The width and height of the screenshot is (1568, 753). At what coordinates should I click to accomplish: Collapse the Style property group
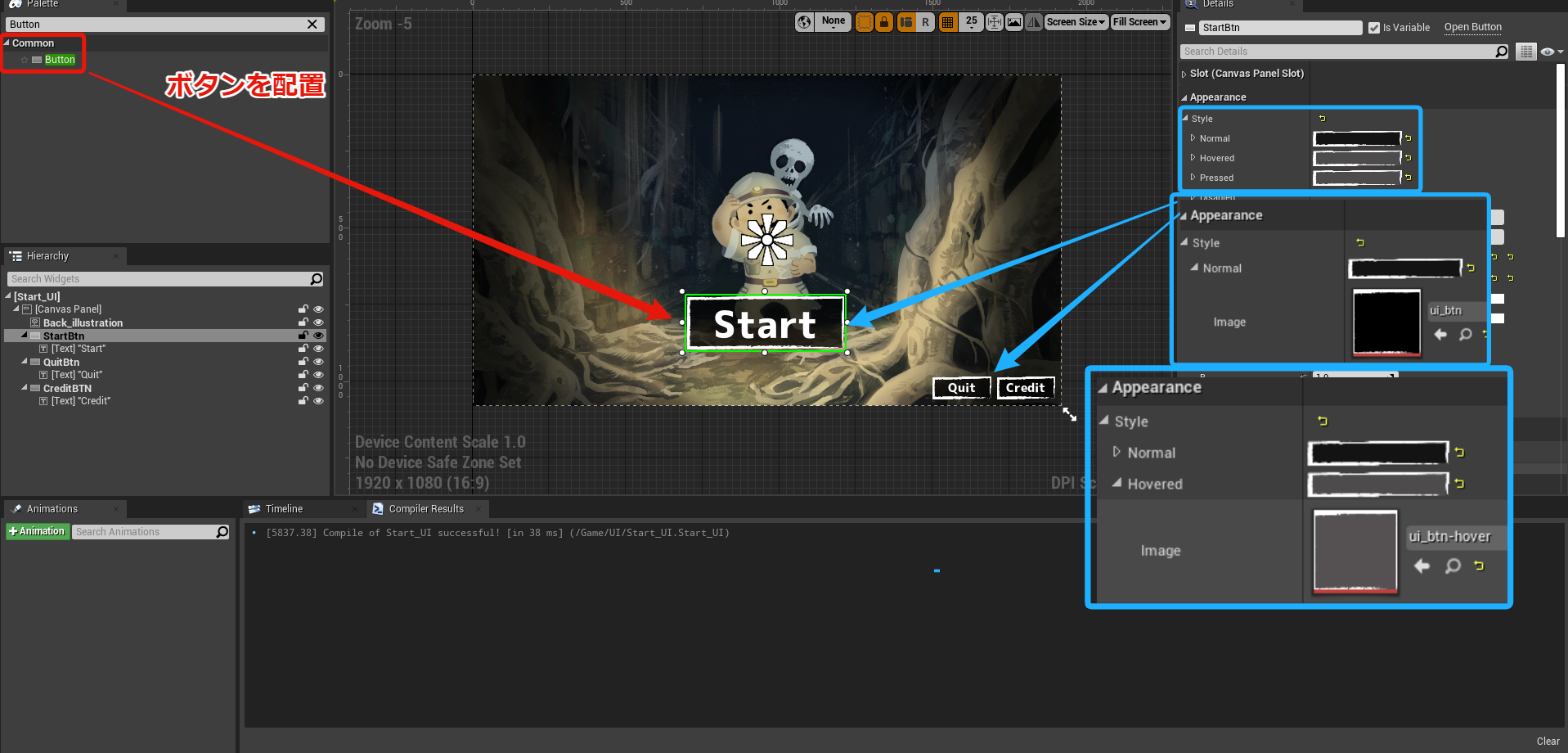(x=1185, y=119)
